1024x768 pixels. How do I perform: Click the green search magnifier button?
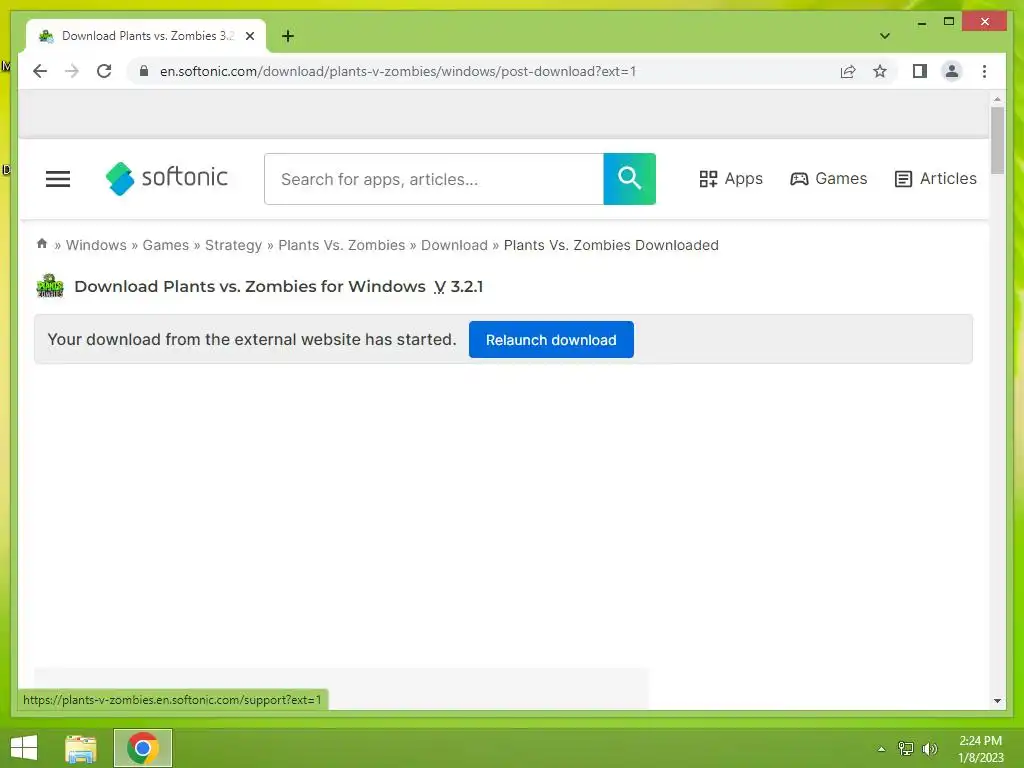630,179
